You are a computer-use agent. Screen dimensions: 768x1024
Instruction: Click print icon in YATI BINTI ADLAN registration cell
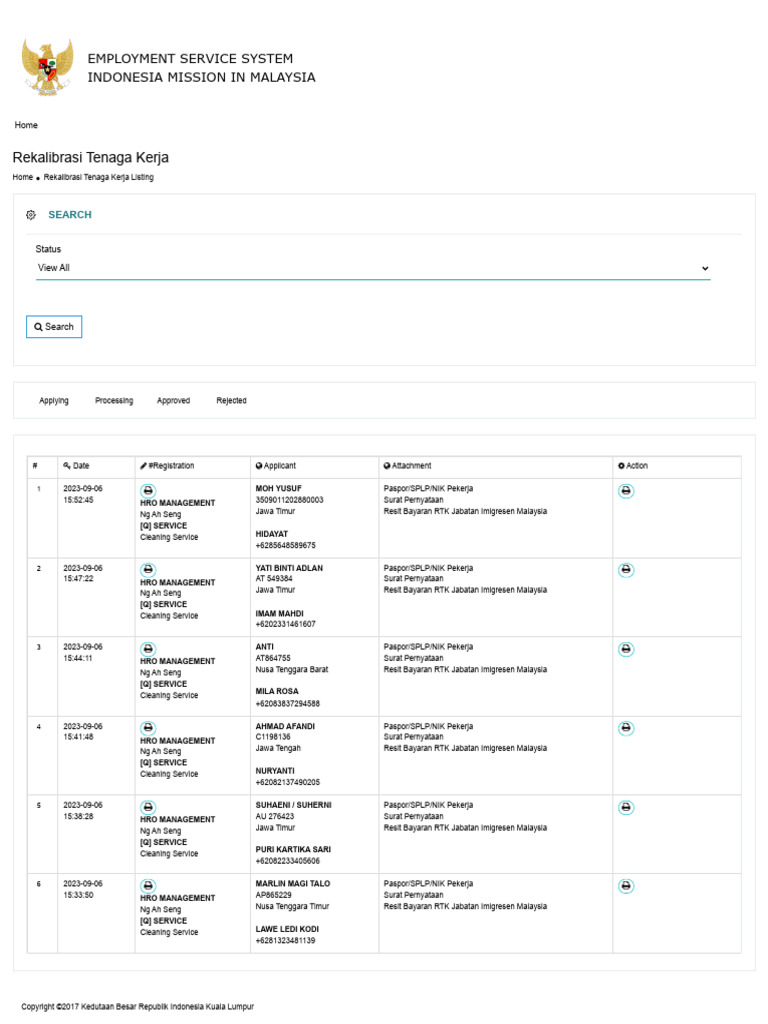coord(148,569)
